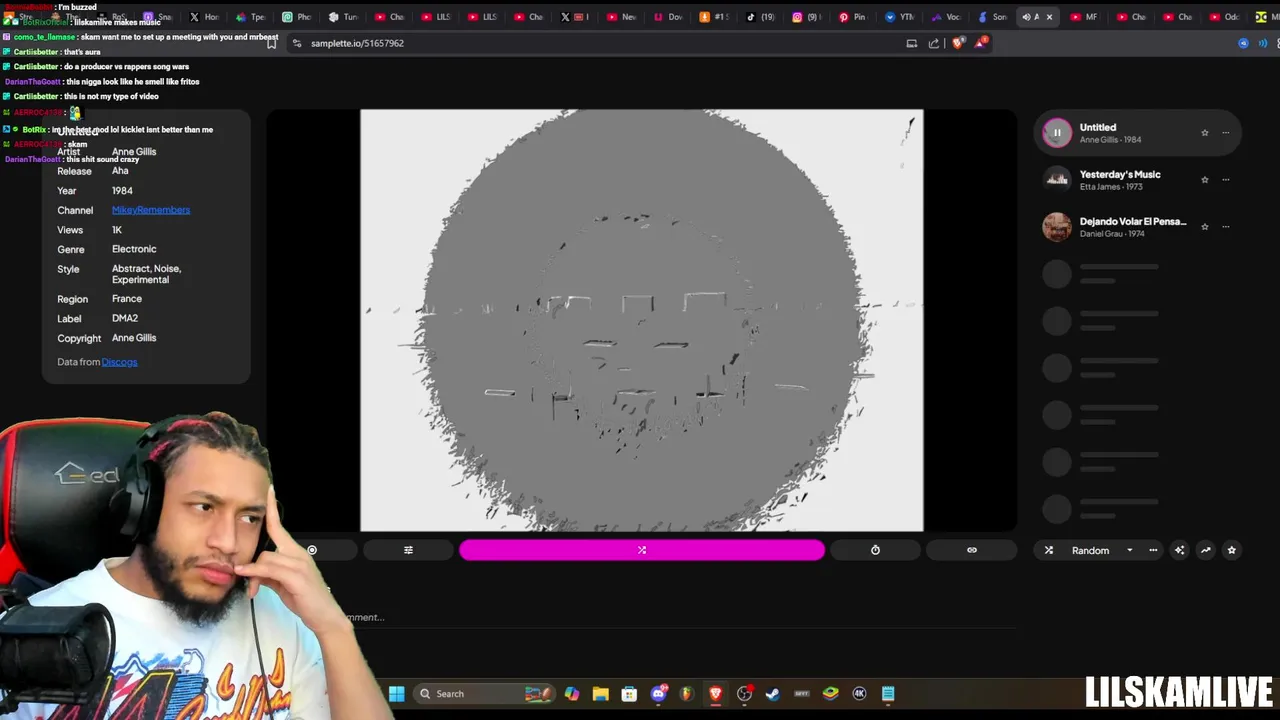1280x720 pixels.
Task: Star the Dejando Volar El Pensa track
Action: (1205, 226)
